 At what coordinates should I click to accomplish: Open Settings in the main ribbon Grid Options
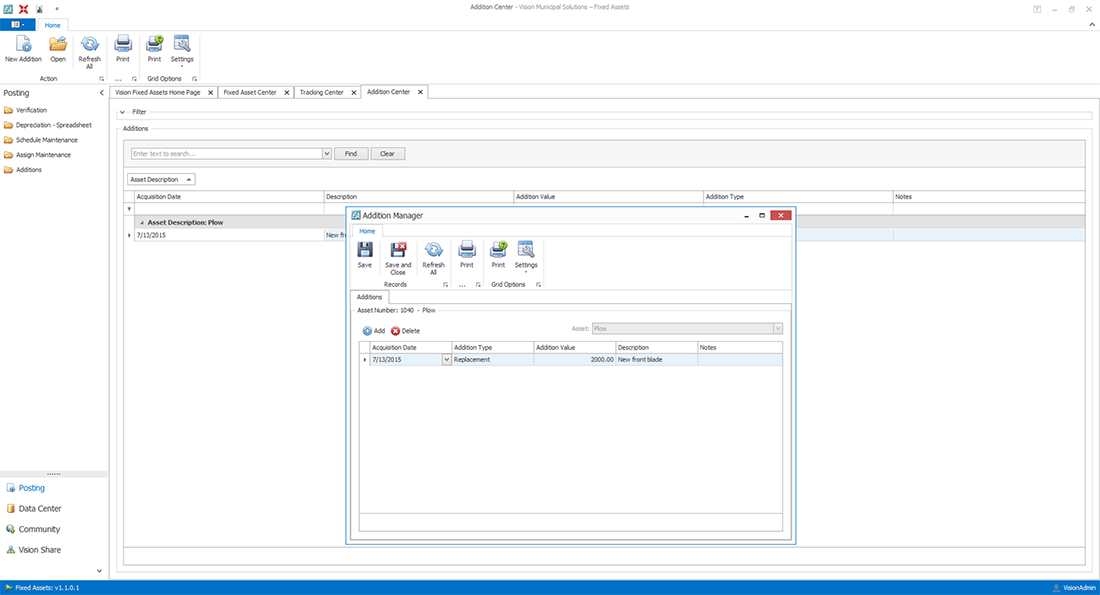coord(182,51)
